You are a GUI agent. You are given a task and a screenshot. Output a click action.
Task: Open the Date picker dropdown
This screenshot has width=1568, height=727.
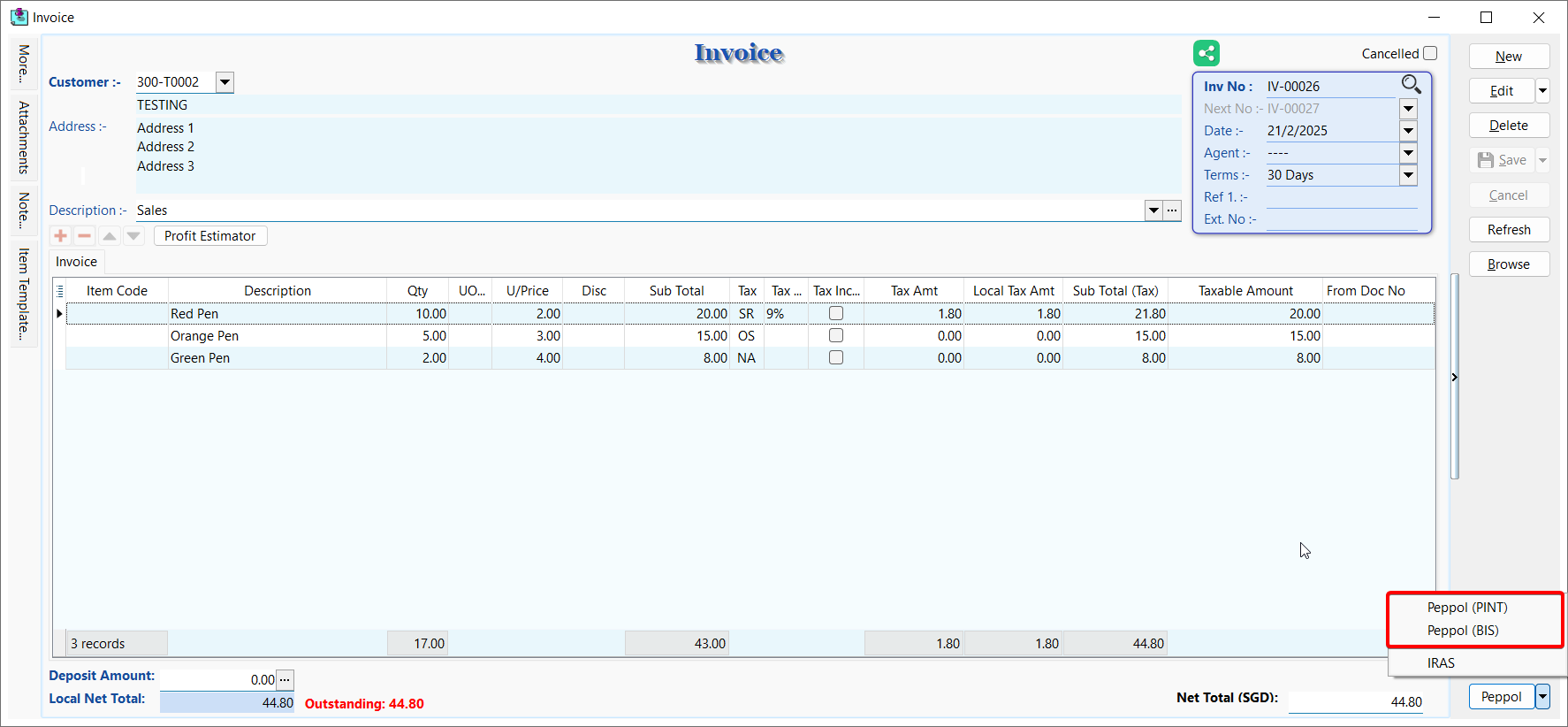tap(1408, 131)
